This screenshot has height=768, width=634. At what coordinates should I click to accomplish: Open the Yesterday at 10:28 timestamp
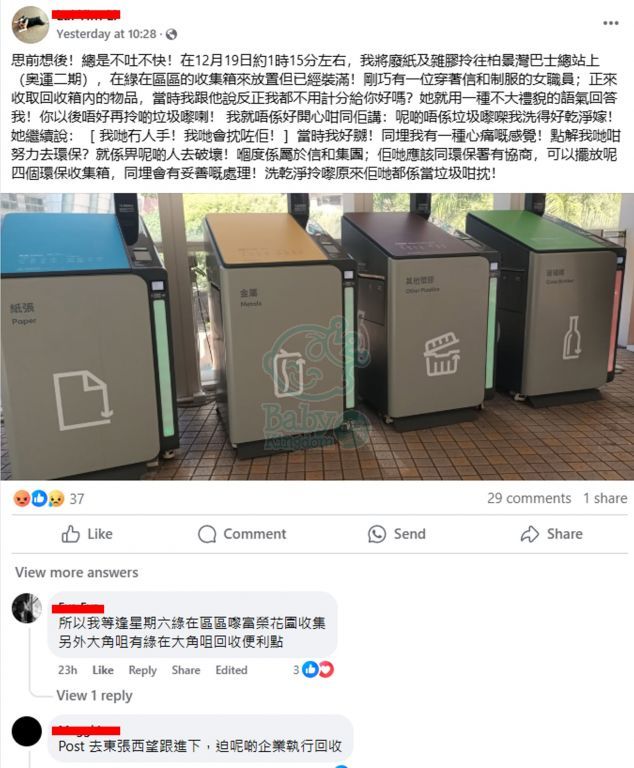(x=106, y=34)
